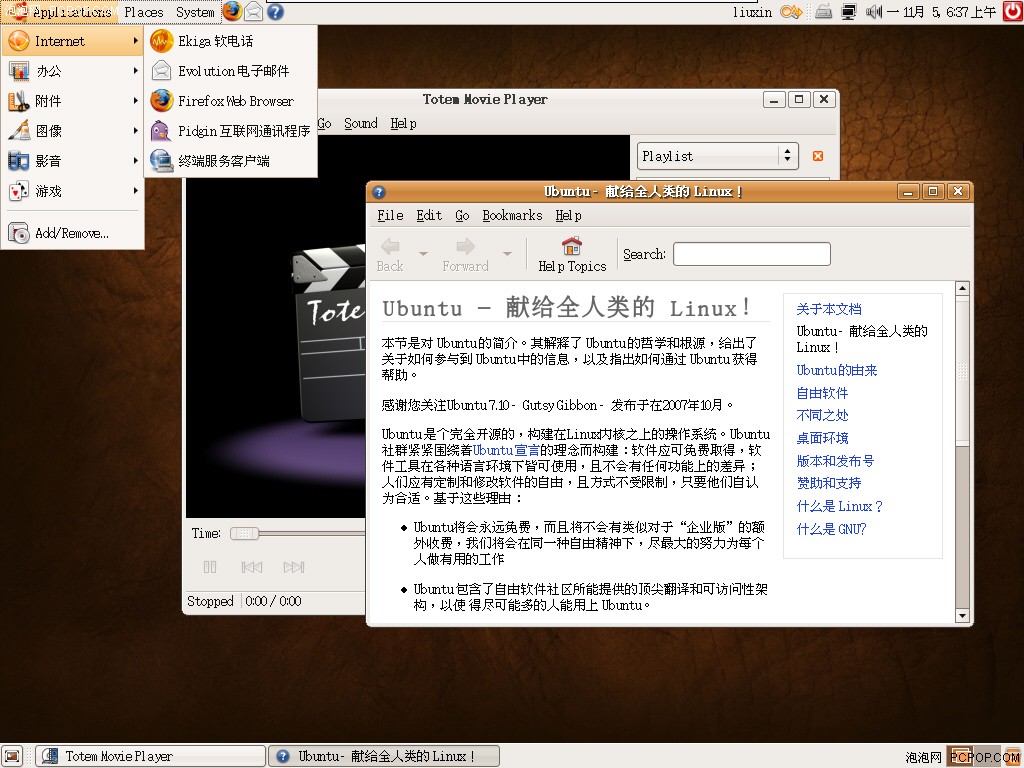1024x768 pixels.
Task: Click the help Search input field
Action: [x=752, y=254]
